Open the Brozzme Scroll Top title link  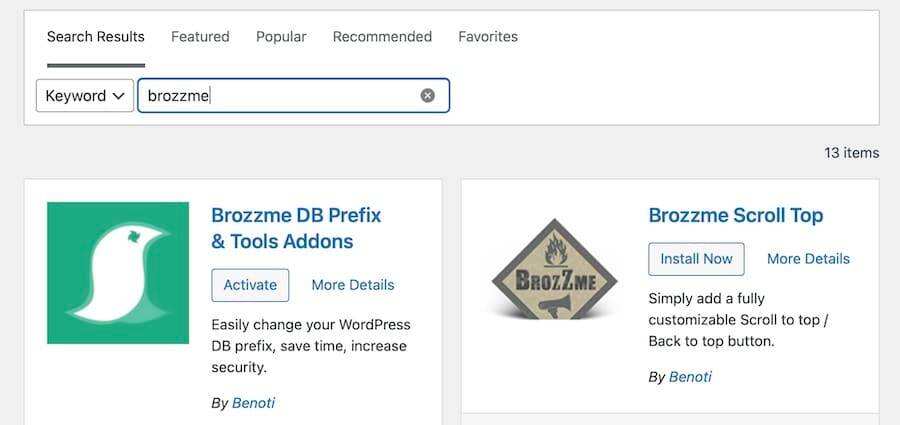coord(736,215)
